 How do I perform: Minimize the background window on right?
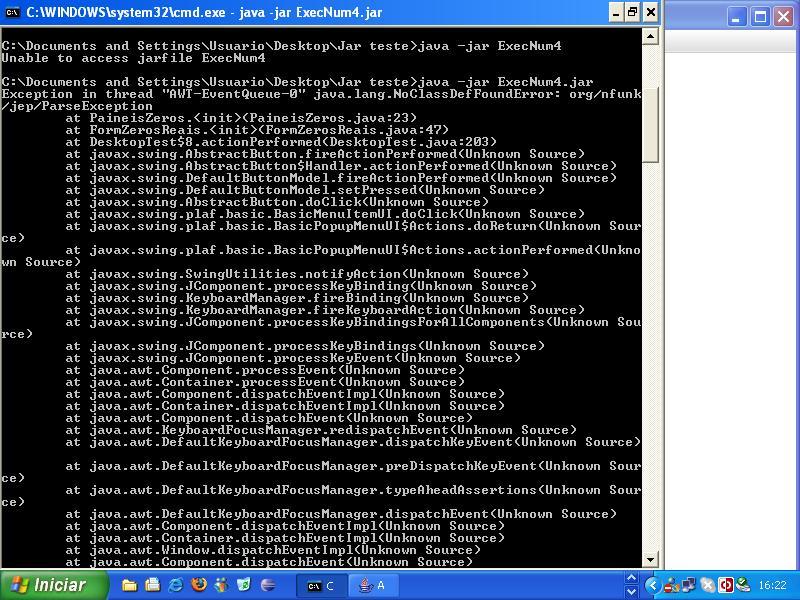736,17
